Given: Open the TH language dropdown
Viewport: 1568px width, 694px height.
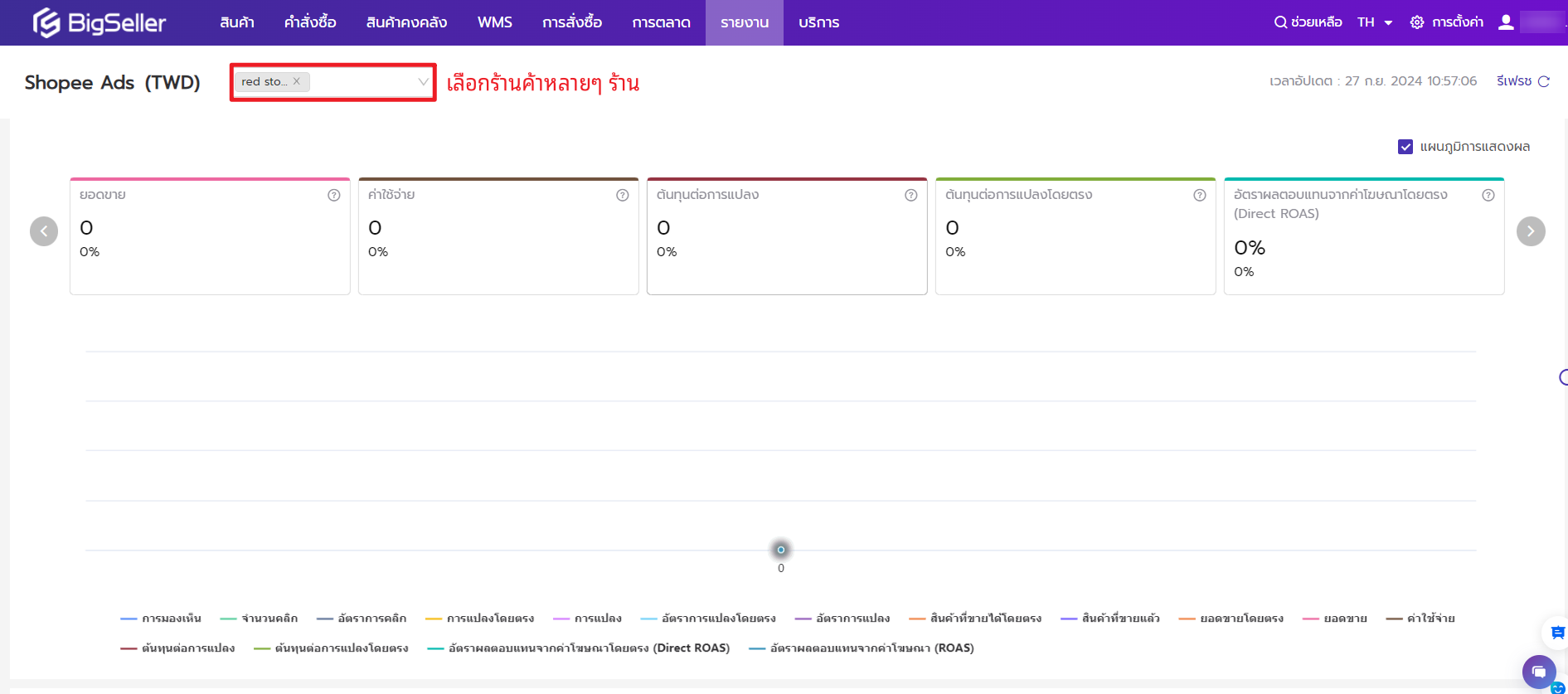Looking at the screenshot, I should pos(1375,22).
